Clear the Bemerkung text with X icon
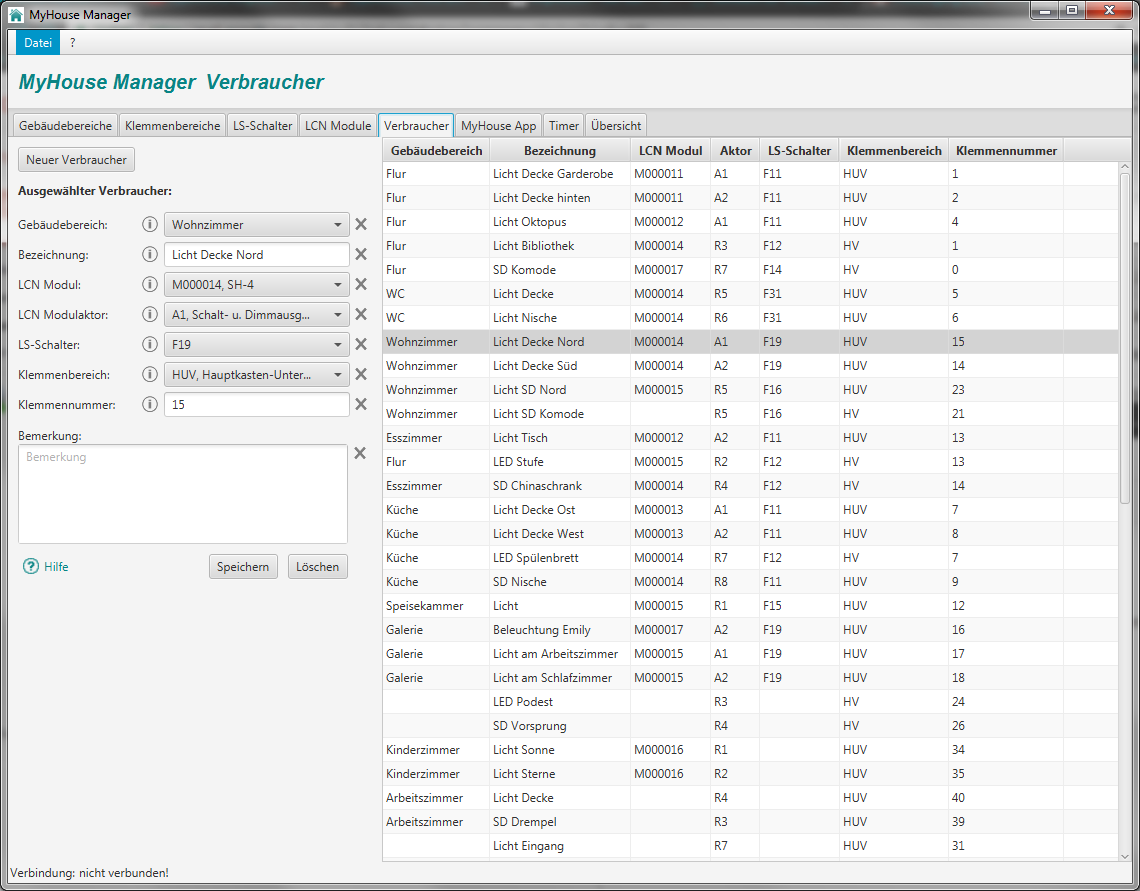 [x=361, y=453]
